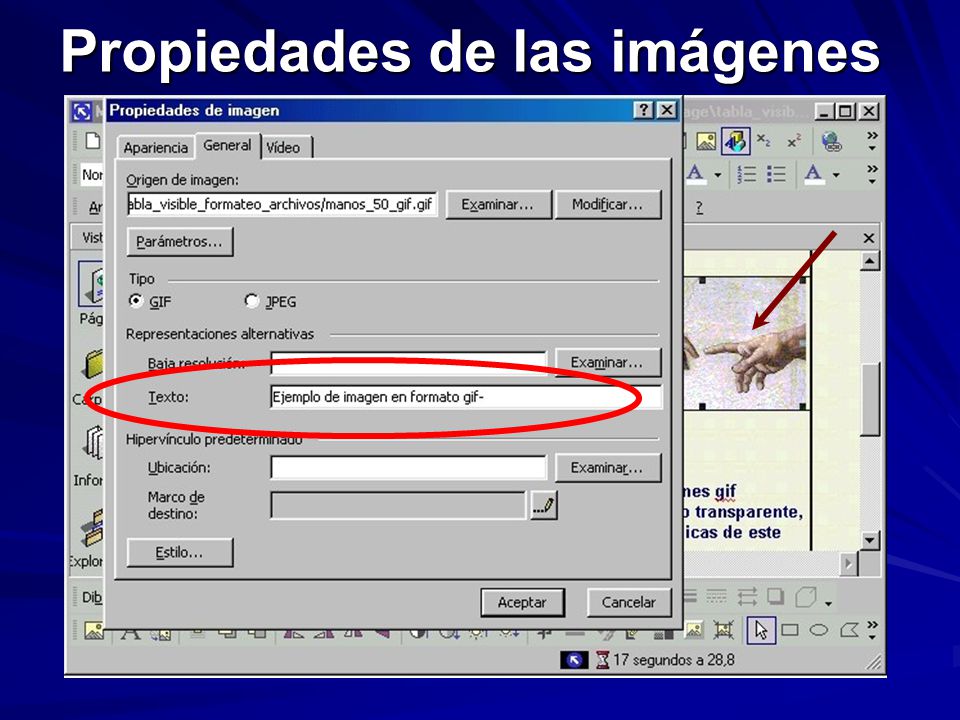Click the insert picture icon at bottom-left toolbar
960x720 pixels.
click(94, 630)
